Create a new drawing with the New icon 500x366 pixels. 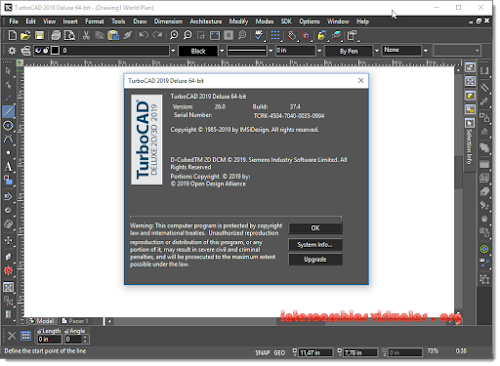[x=12, y=35]
